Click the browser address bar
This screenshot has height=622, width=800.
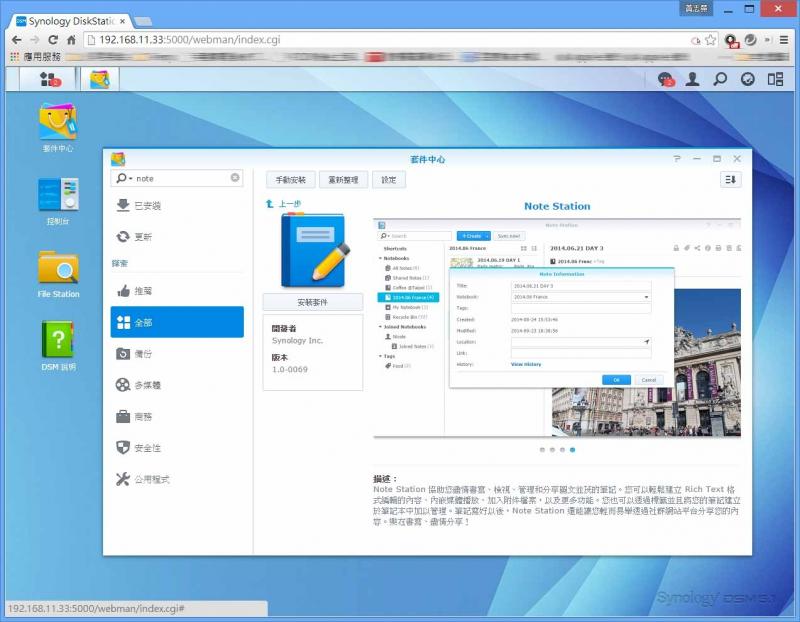[x=388, y=40]
